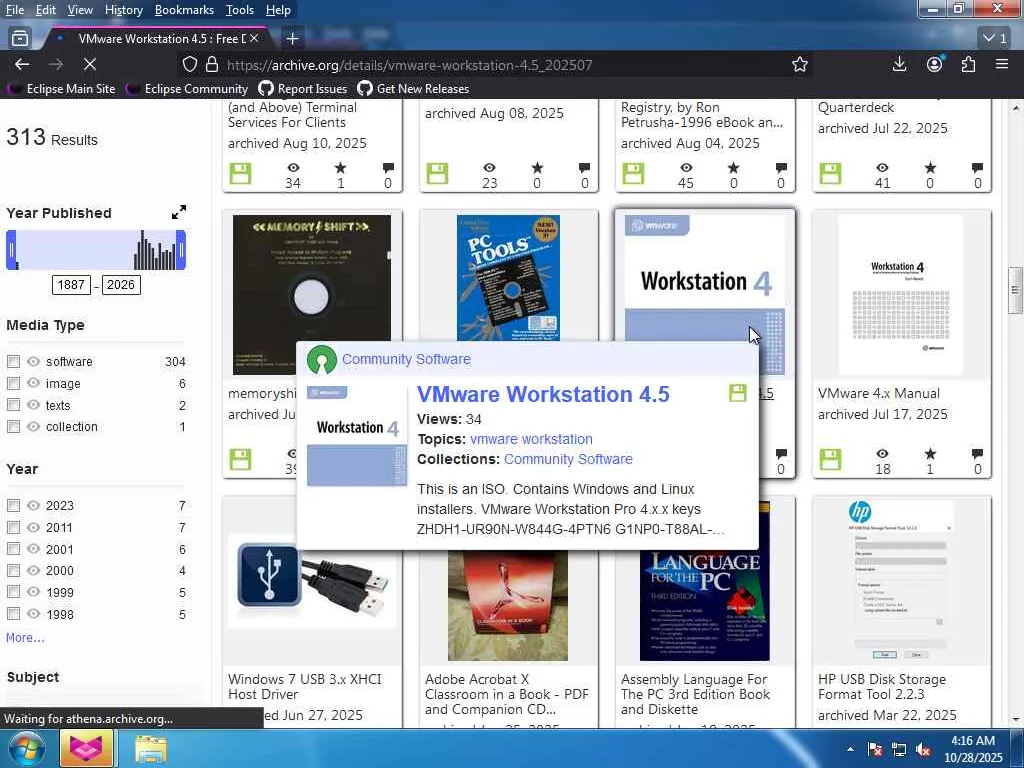Viewport: 1024px width, 768px height.
Task: Open the Eclipse Main Site bookmark
Action: click(x=61, y=88)
